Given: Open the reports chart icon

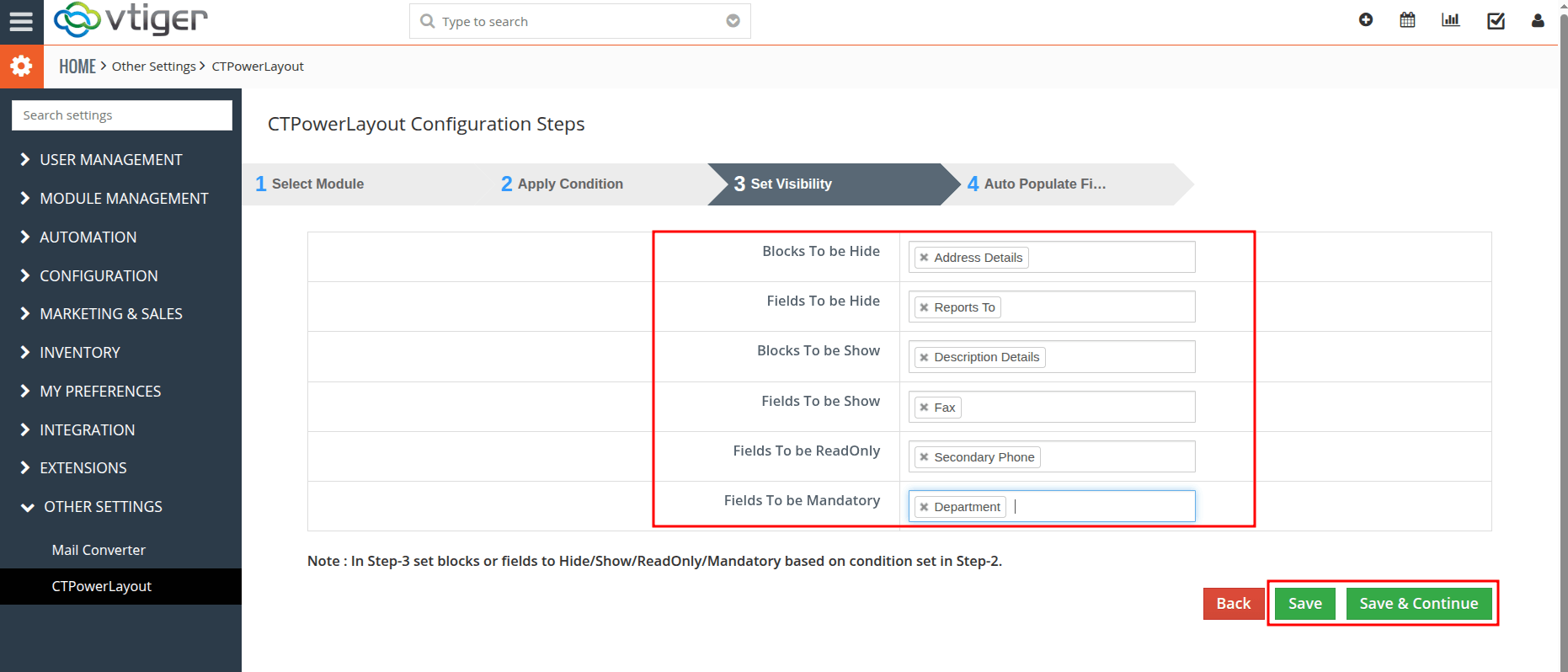Looking at the screenshot, I should (x=1450, y=20).
